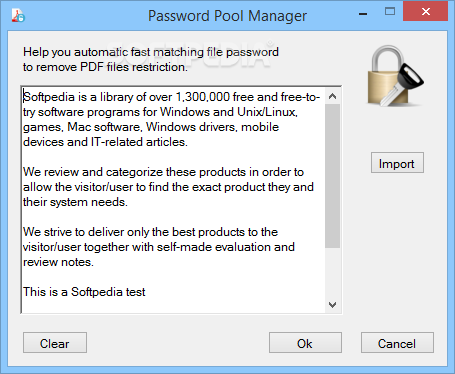Click the padlock and key image
455x374 pixels.
[396, 76]
